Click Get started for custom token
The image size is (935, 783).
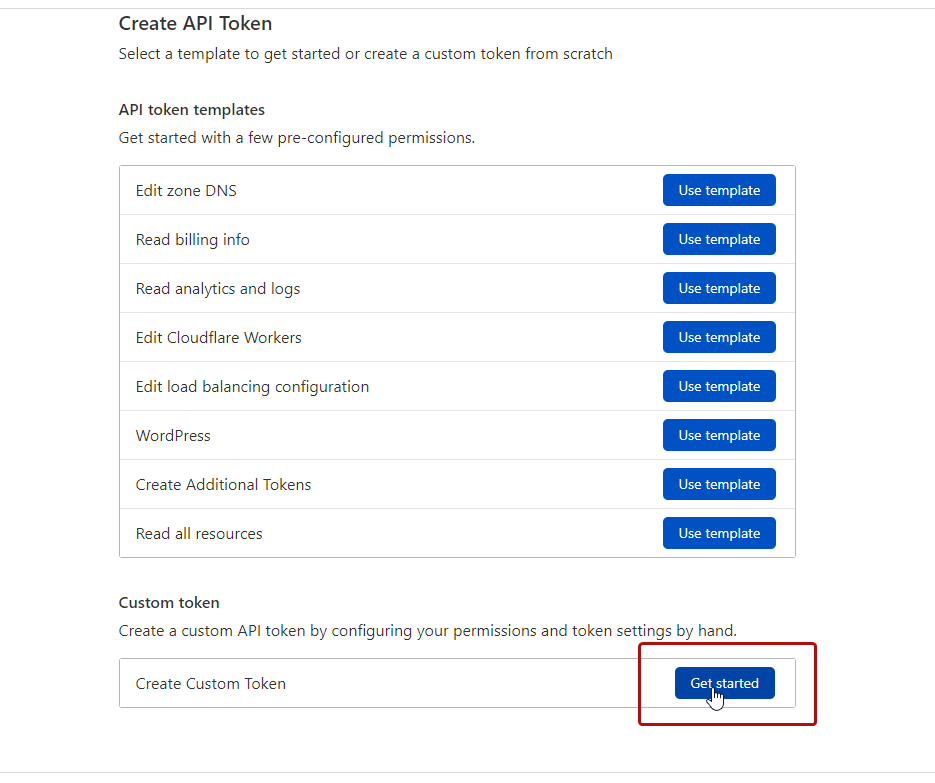point(724,683)
